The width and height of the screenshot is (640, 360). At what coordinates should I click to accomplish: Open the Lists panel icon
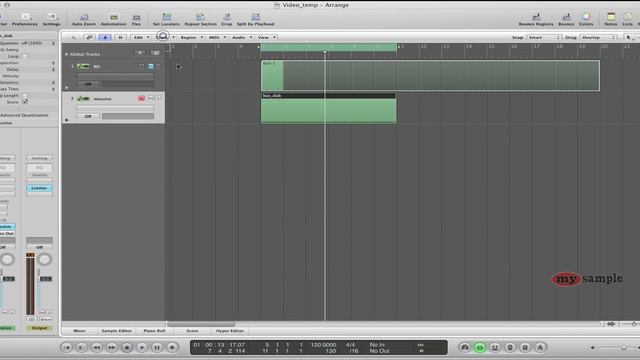(x=628, y=20)
